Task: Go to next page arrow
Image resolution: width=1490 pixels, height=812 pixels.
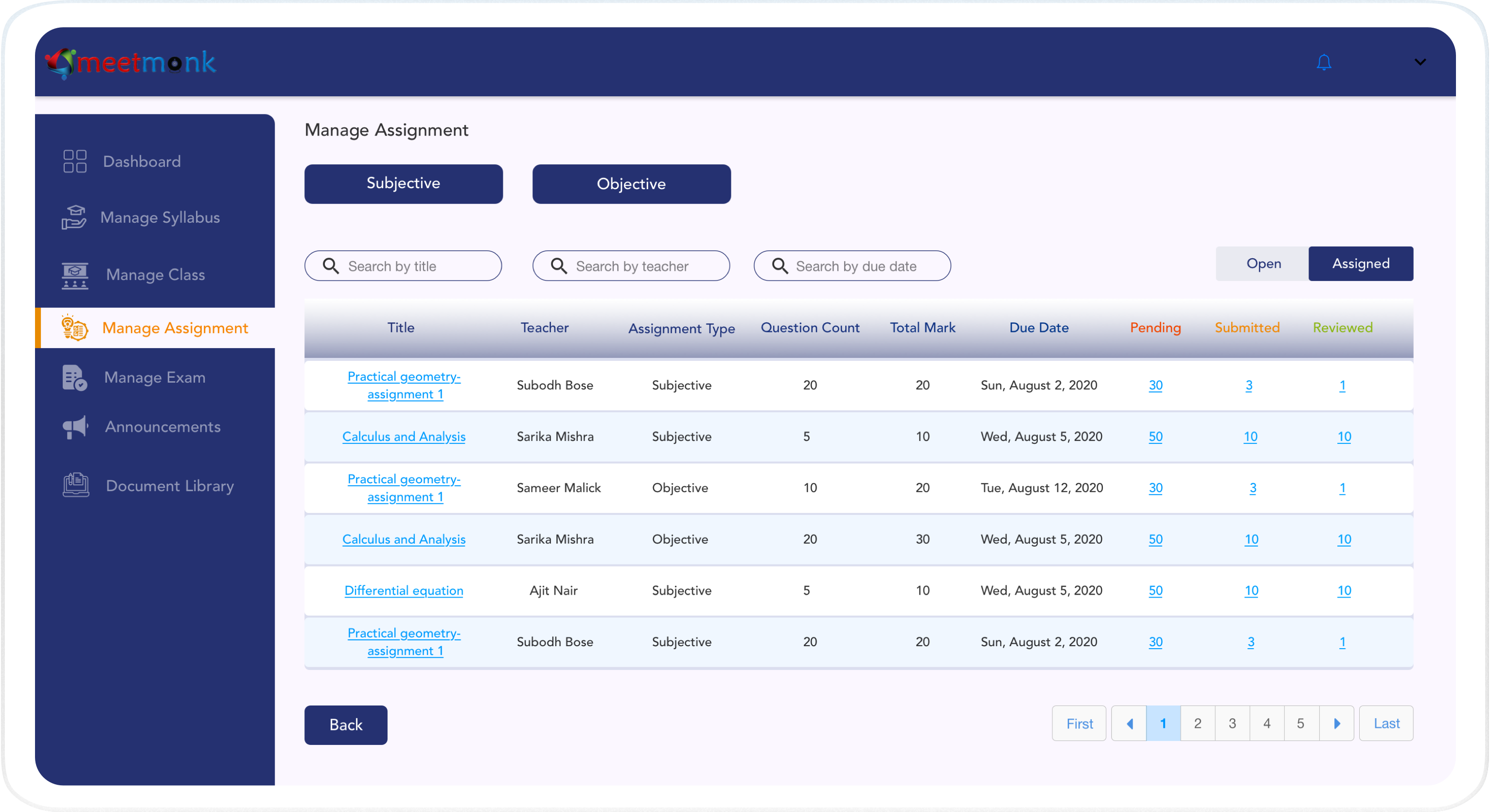Action: pos(1336,723)
